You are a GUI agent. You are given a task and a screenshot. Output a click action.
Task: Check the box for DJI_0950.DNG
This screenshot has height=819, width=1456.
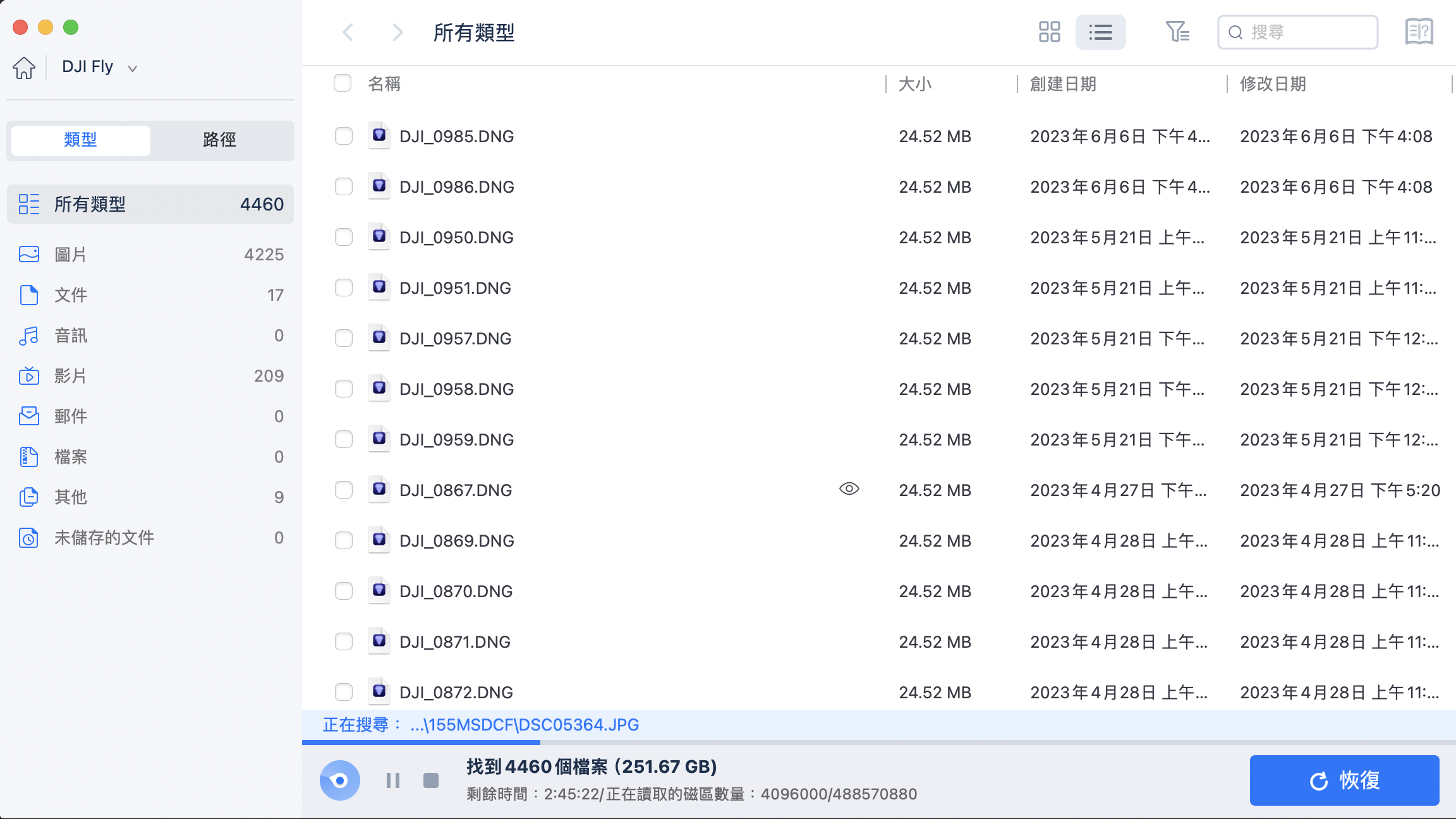click(x=344, y=237)
